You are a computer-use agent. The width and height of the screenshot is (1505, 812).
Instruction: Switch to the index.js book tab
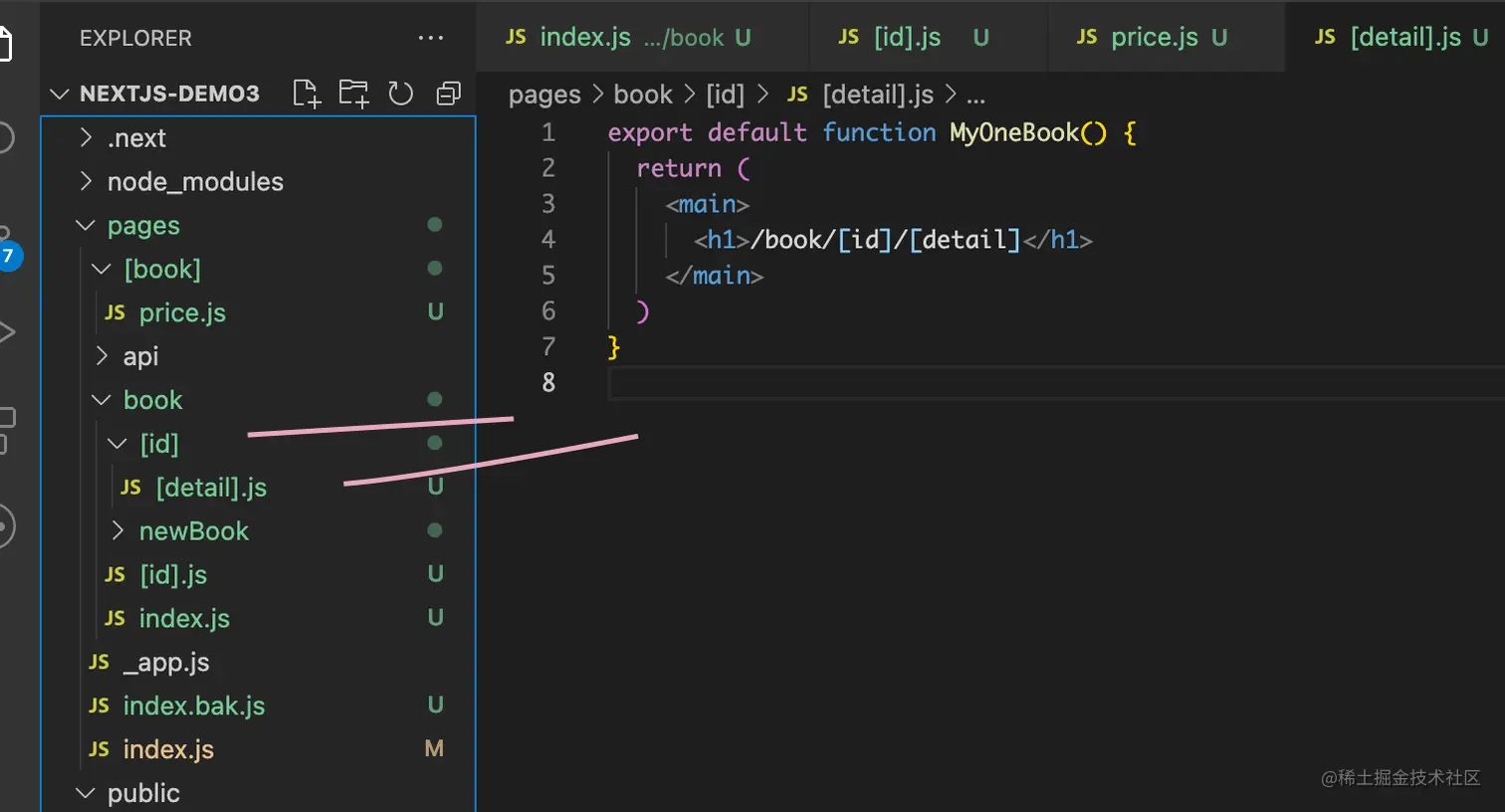click(x=629, y=38)
